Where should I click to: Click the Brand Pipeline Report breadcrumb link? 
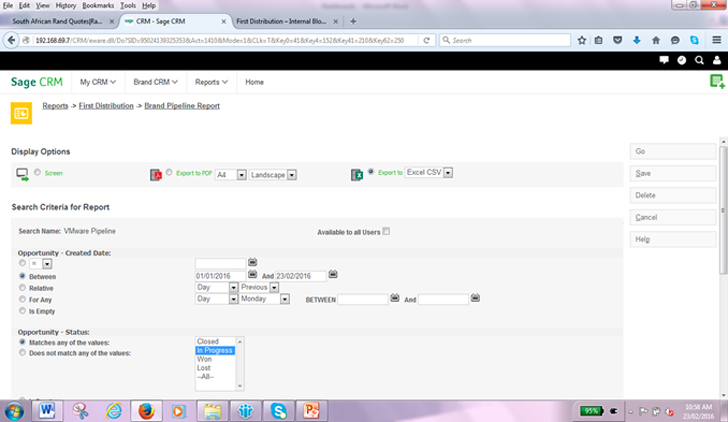182,106
